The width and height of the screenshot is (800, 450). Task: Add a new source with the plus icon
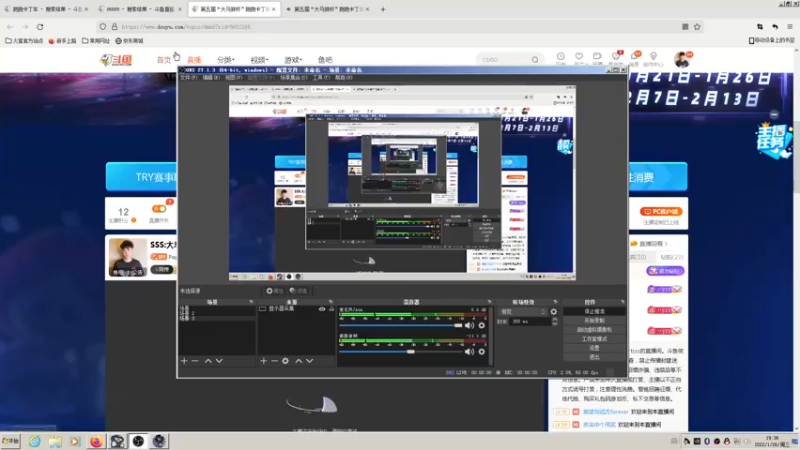[263, 361]
